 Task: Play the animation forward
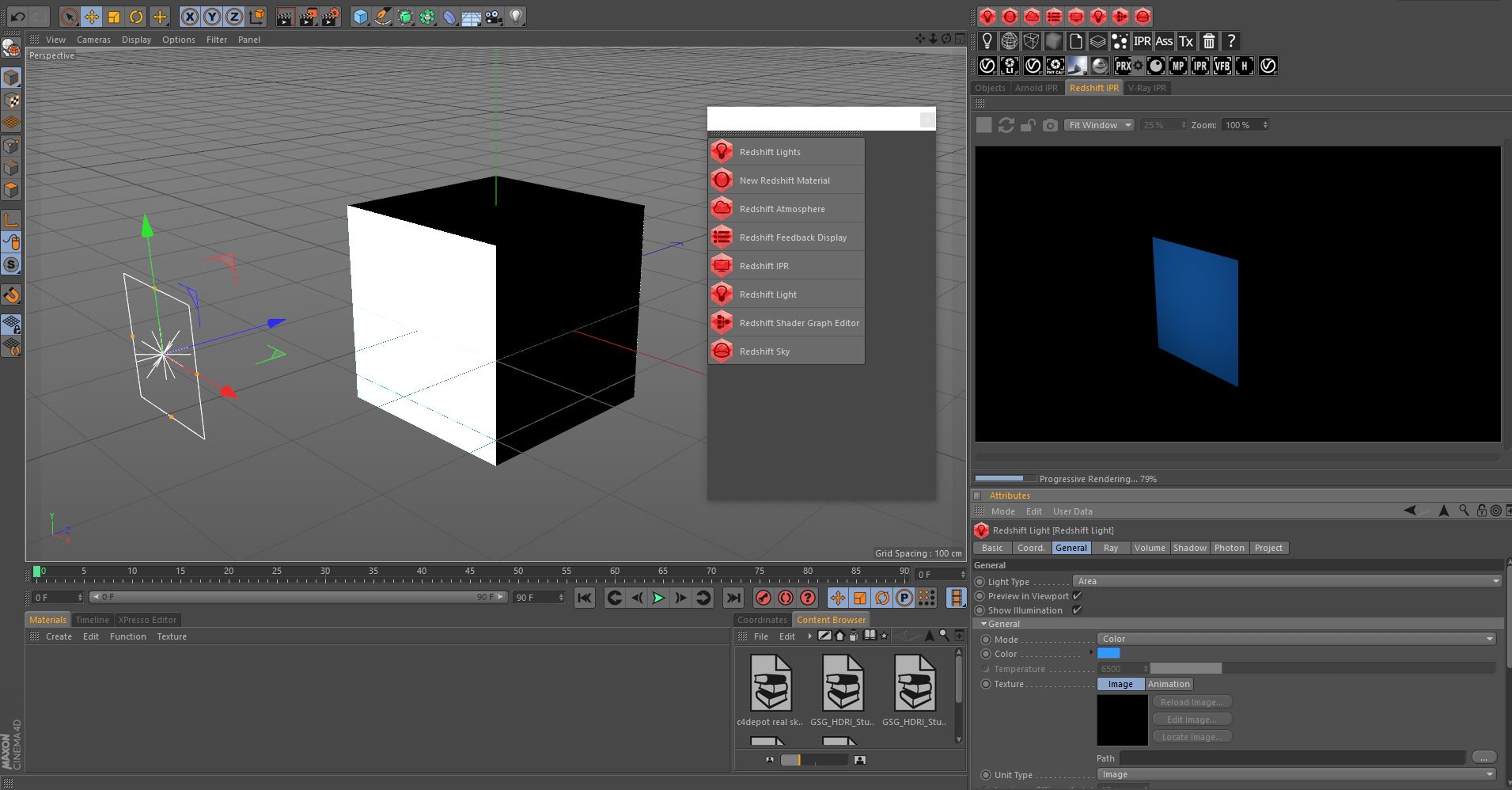[x=658, y=598]
